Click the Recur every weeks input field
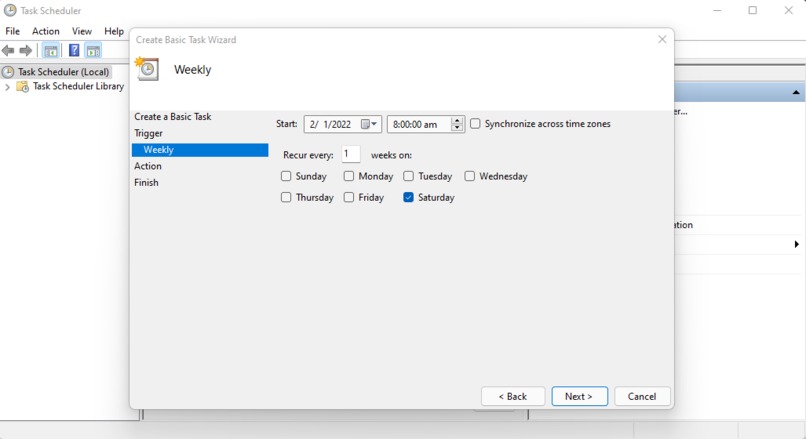 (351, 154)
